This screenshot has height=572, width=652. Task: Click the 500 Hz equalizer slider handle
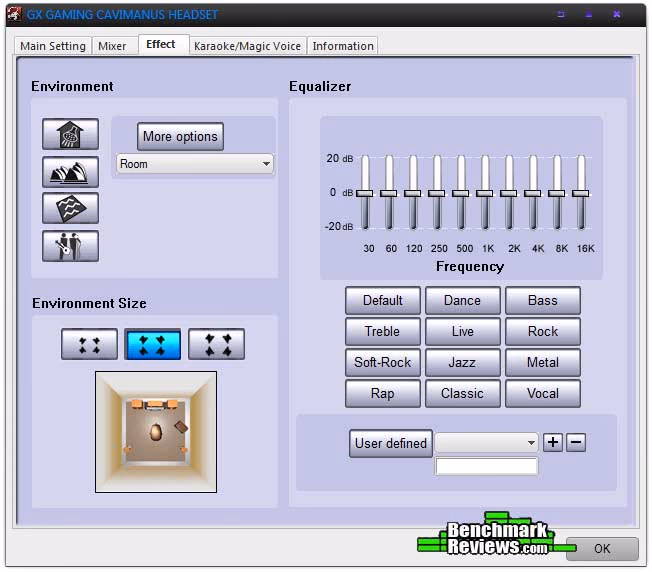pos(461,194)
